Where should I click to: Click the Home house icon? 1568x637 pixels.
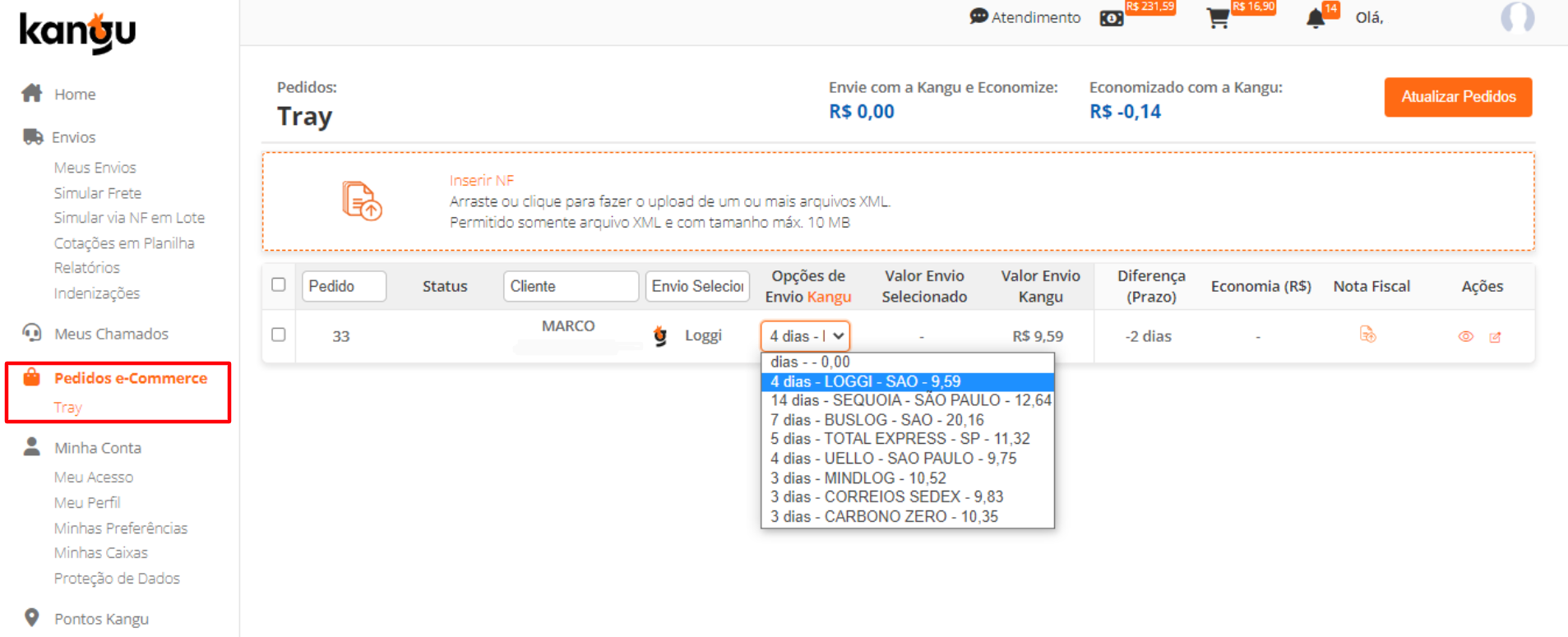coord(32,93)
